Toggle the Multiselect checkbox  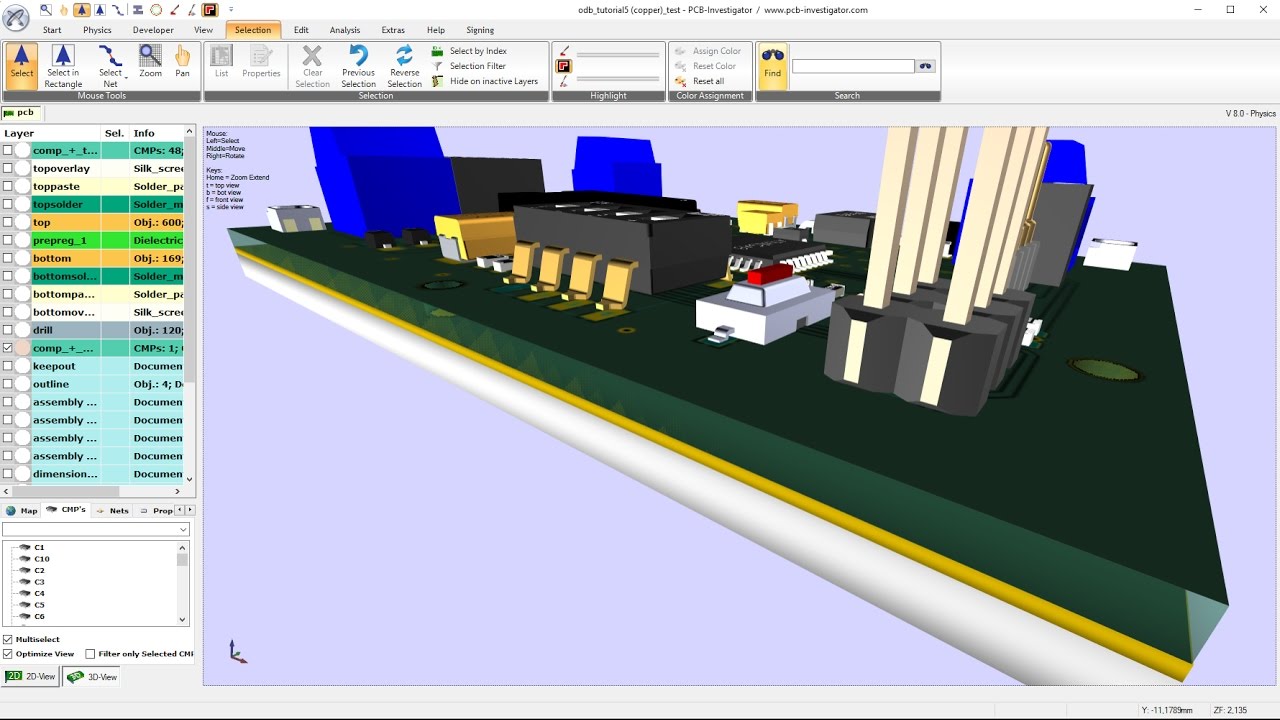[x=8, y=639]
